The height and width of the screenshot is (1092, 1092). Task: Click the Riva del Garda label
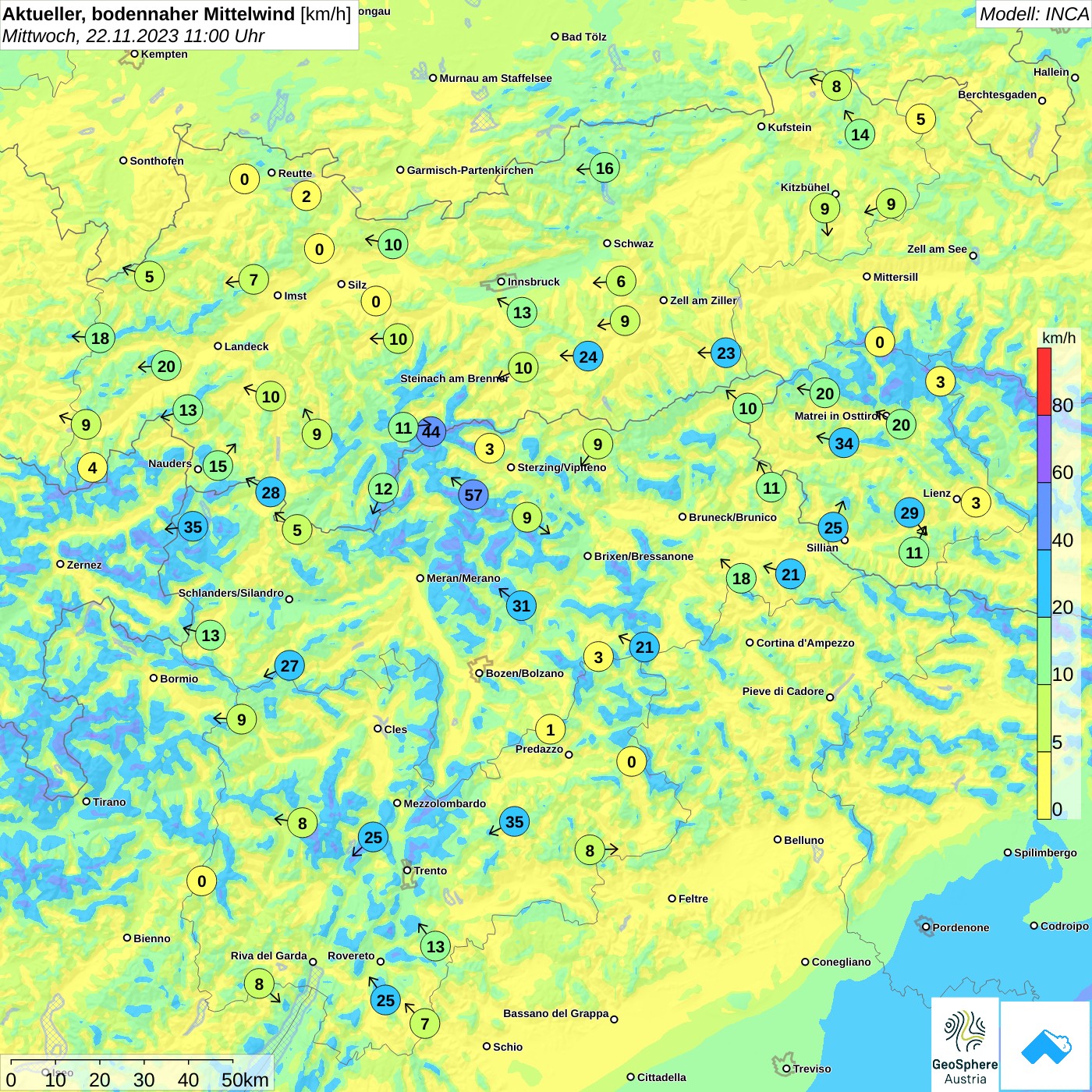268,955
